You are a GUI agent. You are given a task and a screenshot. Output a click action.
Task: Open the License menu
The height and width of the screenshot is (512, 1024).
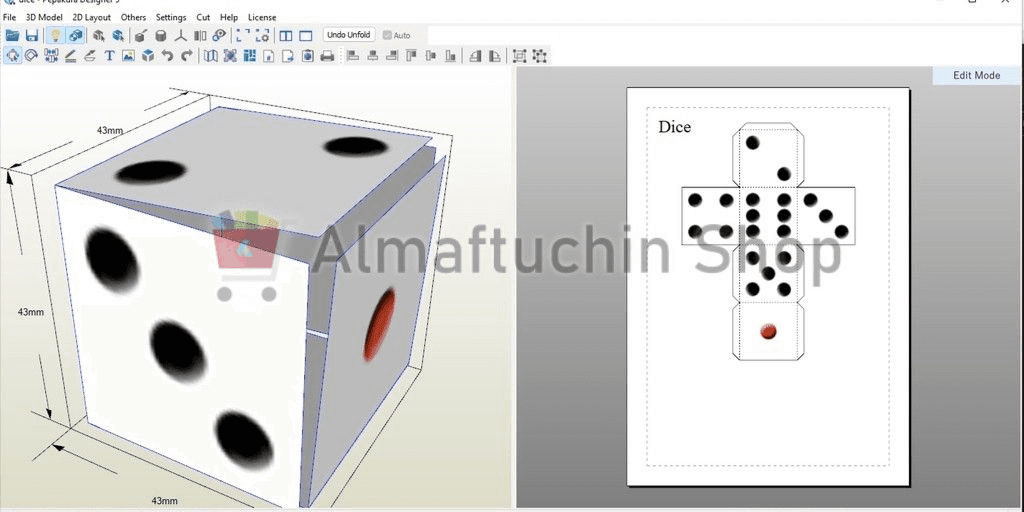tap(262, 17)
